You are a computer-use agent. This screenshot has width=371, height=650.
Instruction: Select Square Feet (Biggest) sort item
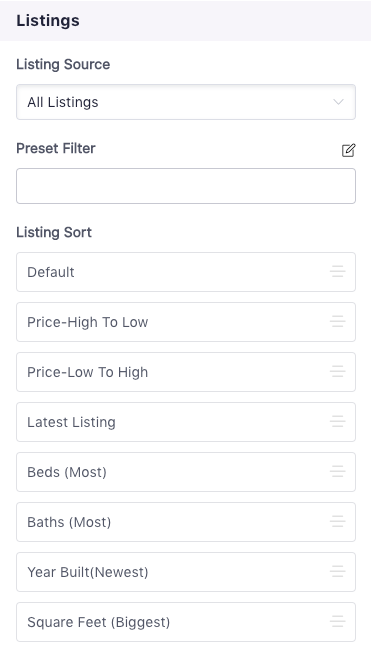click(x=186, y=622)
